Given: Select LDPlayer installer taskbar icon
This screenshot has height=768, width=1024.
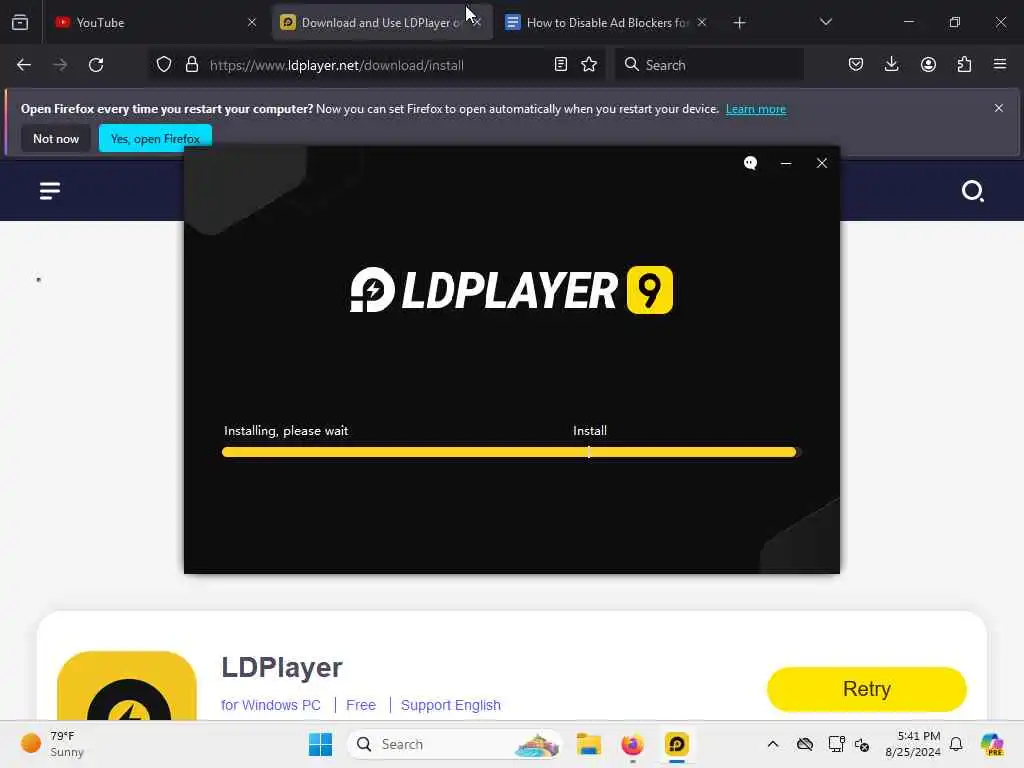Looking at the screenshot, I should pyautogui.click(x=677, y=744).
